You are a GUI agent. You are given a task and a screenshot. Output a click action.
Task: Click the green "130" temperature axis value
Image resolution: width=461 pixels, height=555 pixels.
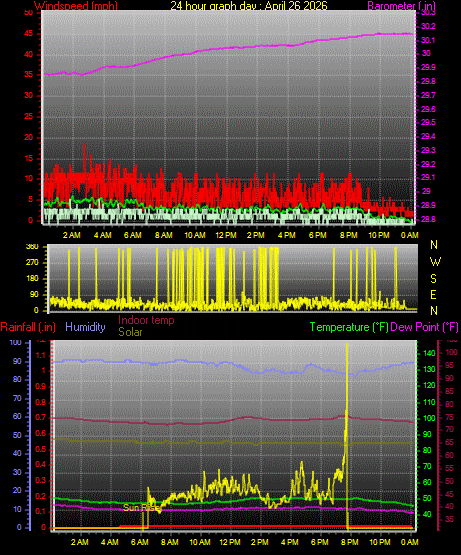[x=429, y=369]
